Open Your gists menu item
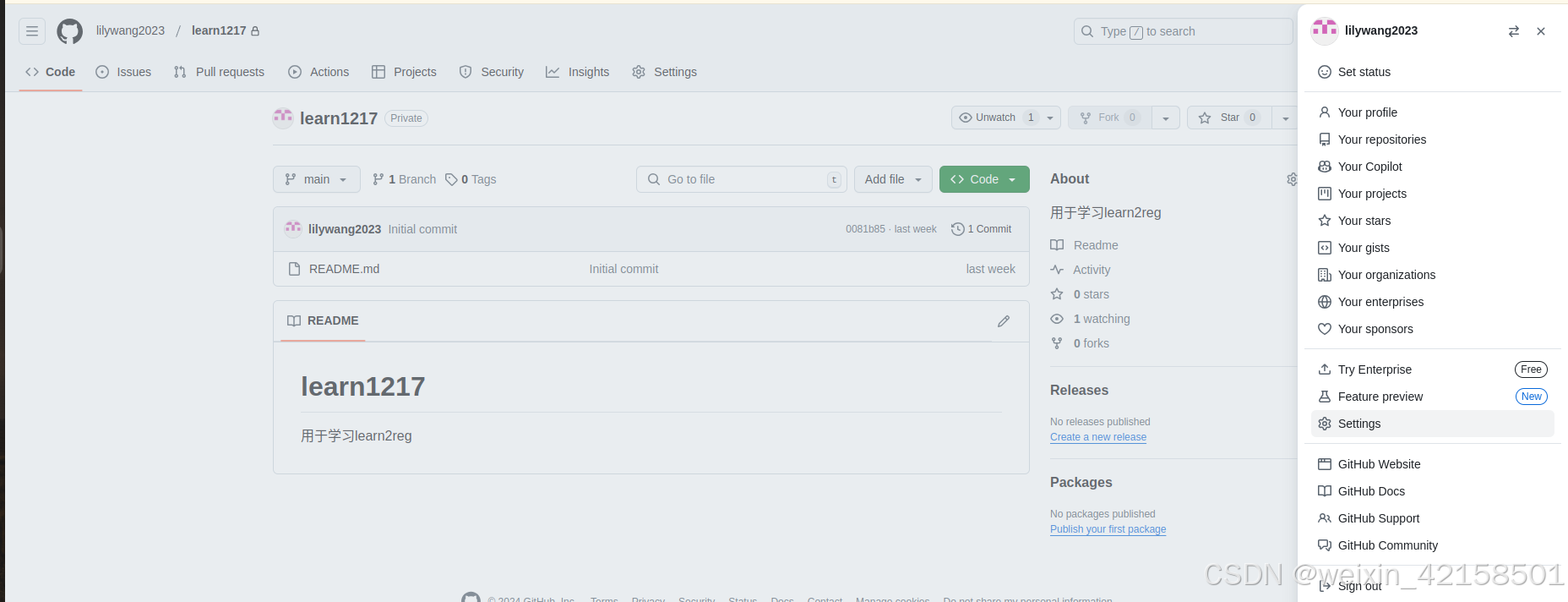Viewport: 1568px width, 602px height. click(1433, 248)
